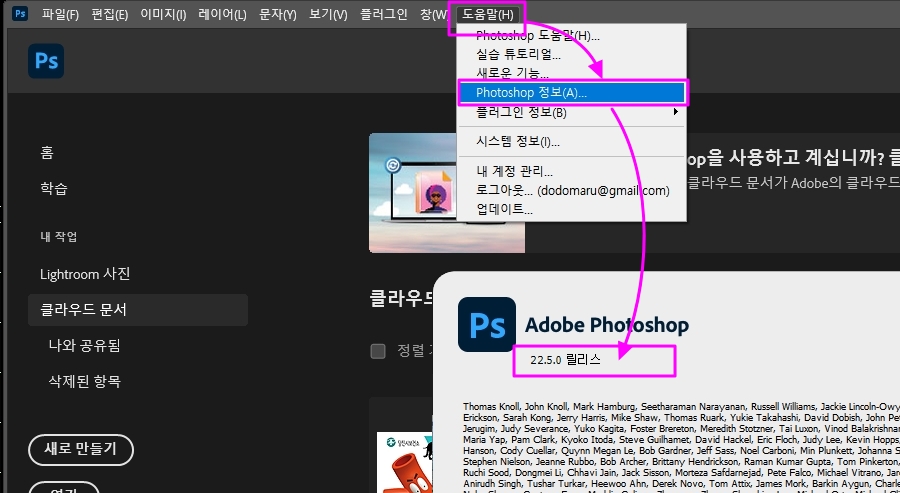Open the 플러그인 menu

click(383, 14)
